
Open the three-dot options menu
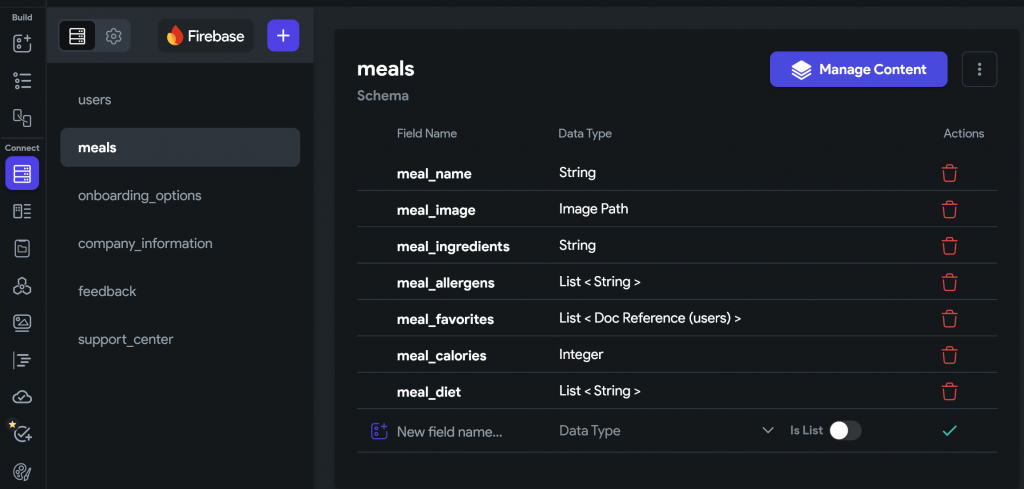tap(979, 70)
